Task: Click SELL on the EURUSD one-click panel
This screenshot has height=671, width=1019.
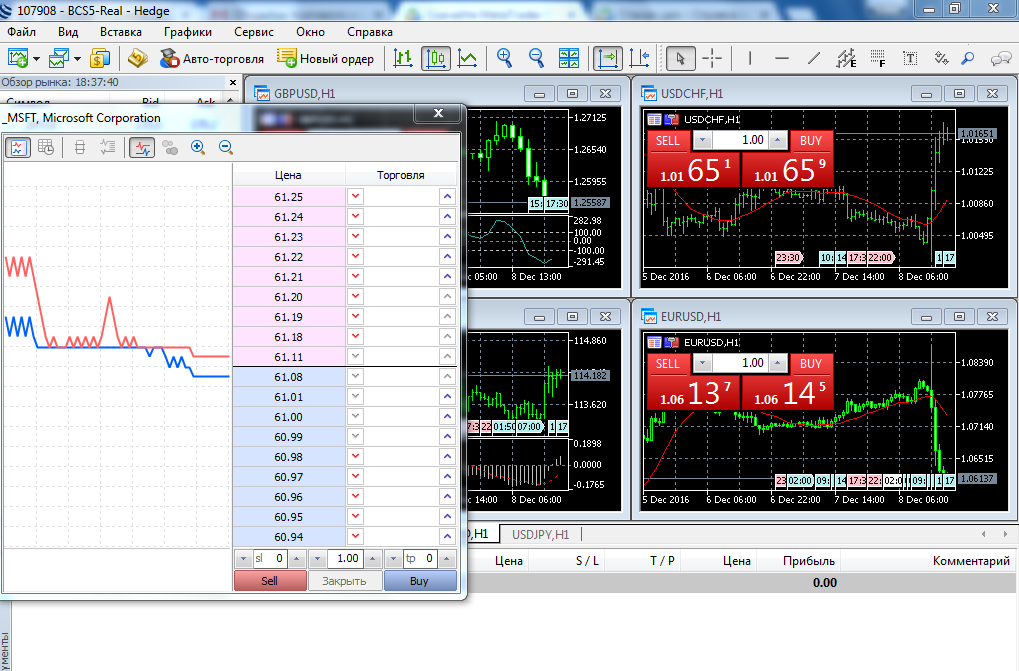Action: click(667, 364)
